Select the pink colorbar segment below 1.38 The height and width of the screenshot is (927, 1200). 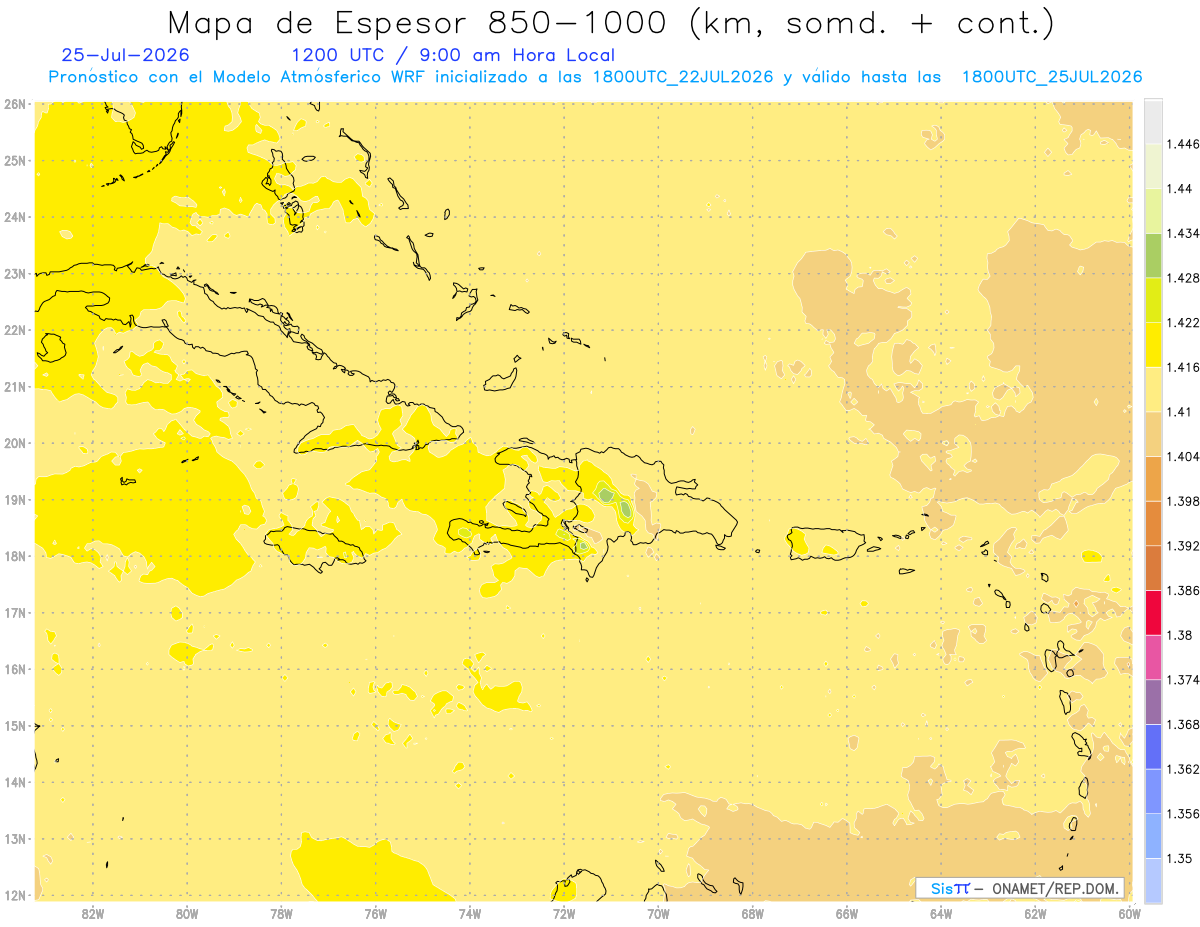point(1153,657)
